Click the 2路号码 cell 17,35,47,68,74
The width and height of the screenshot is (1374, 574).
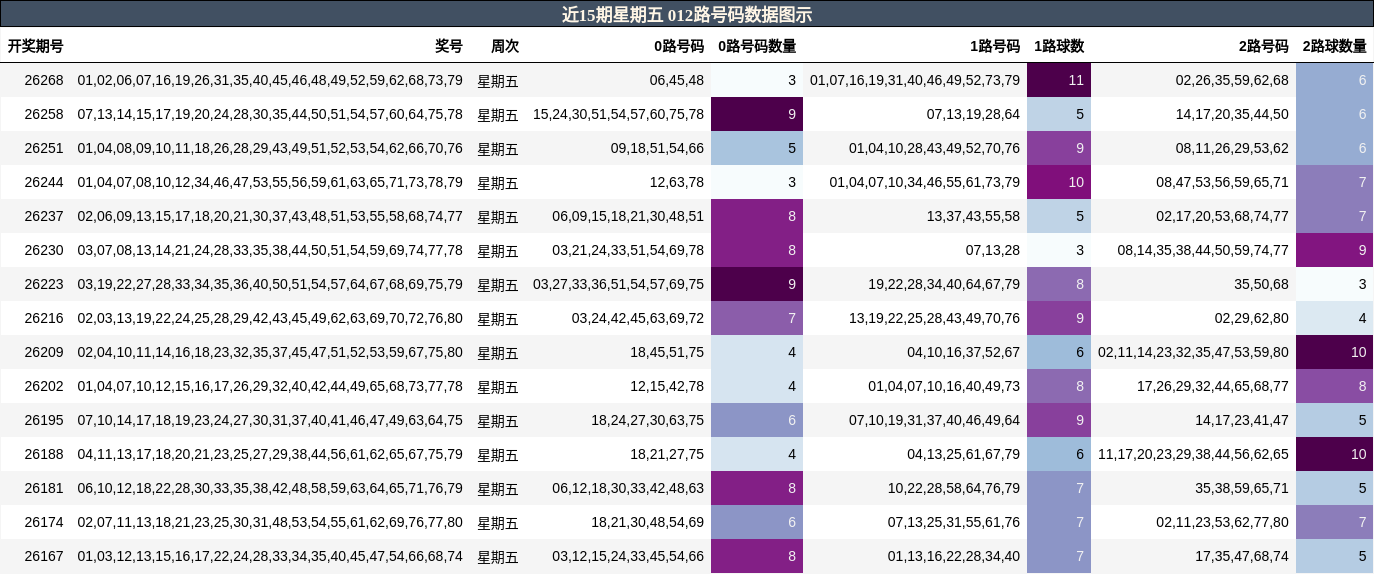[x=1242, y=556]
